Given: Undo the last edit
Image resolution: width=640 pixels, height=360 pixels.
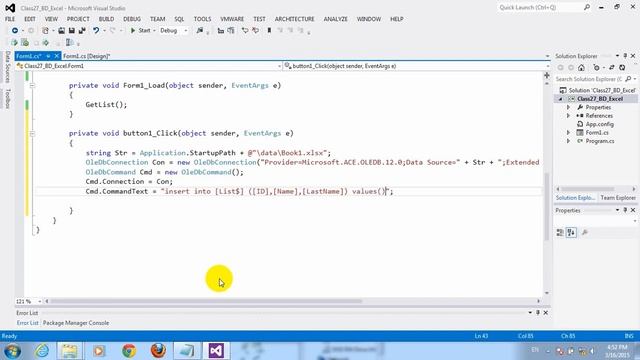Looking at the screenshot, I should [96, 31].
